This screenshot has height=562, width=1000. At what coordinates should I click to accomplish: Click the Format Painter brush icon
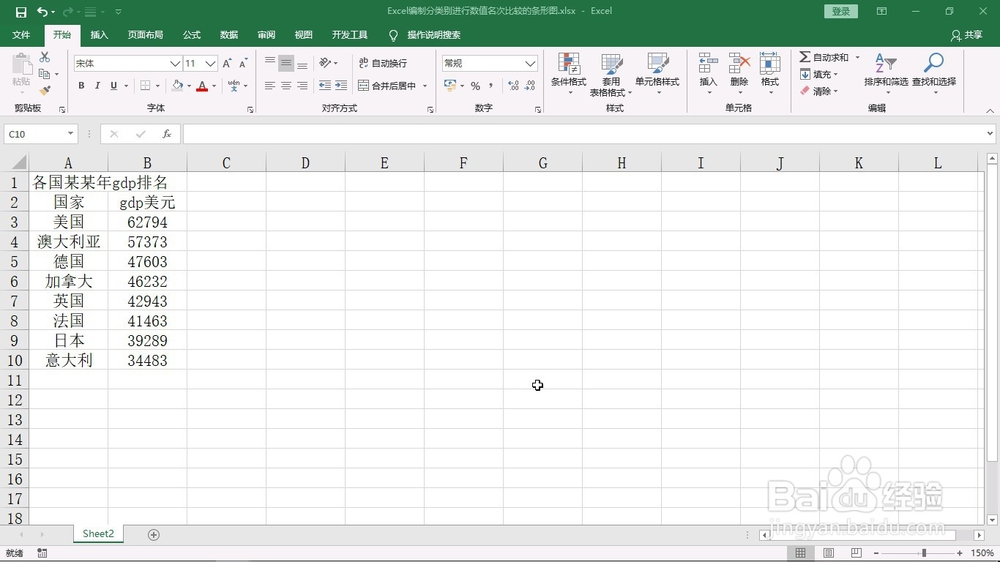pyautogui.click(x=45, y=91)
